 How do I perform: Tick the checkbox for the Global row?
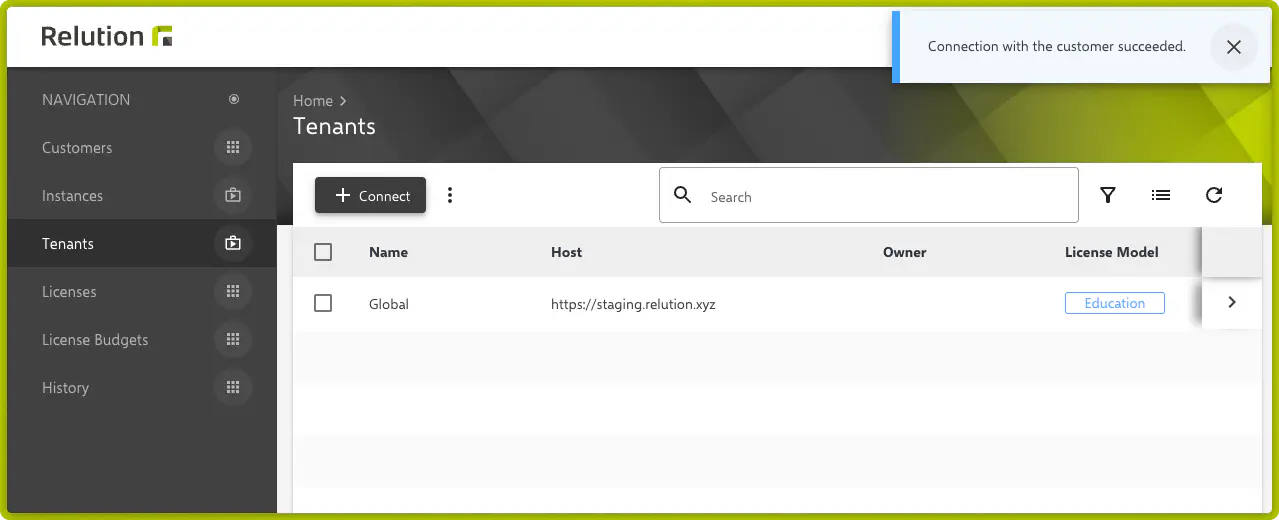point(323,302)
